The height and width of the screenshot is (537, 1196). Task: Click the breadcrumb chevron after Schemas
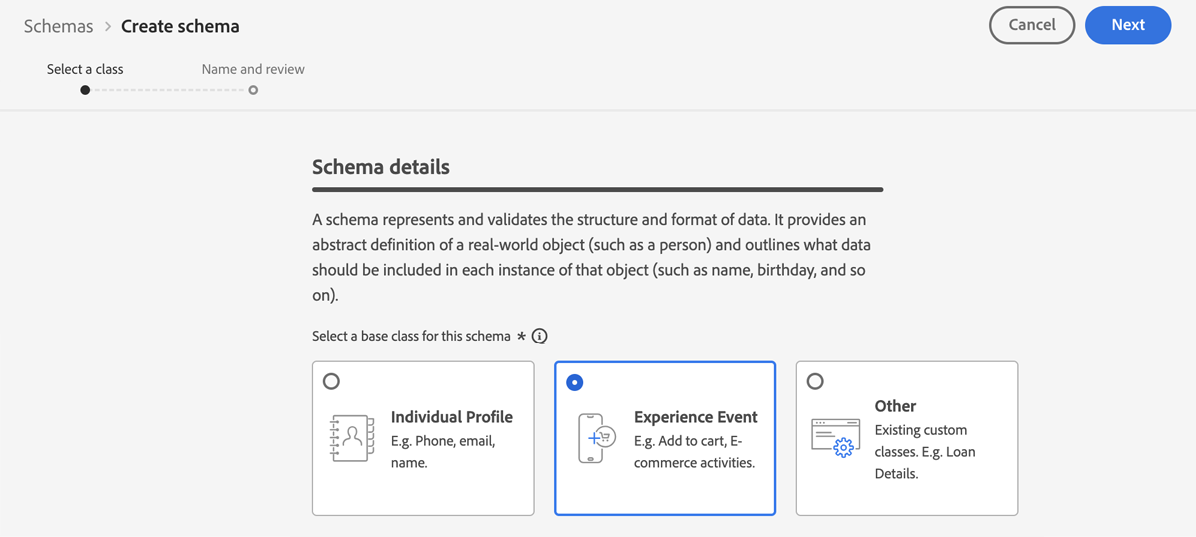click(x=108, y=27)
